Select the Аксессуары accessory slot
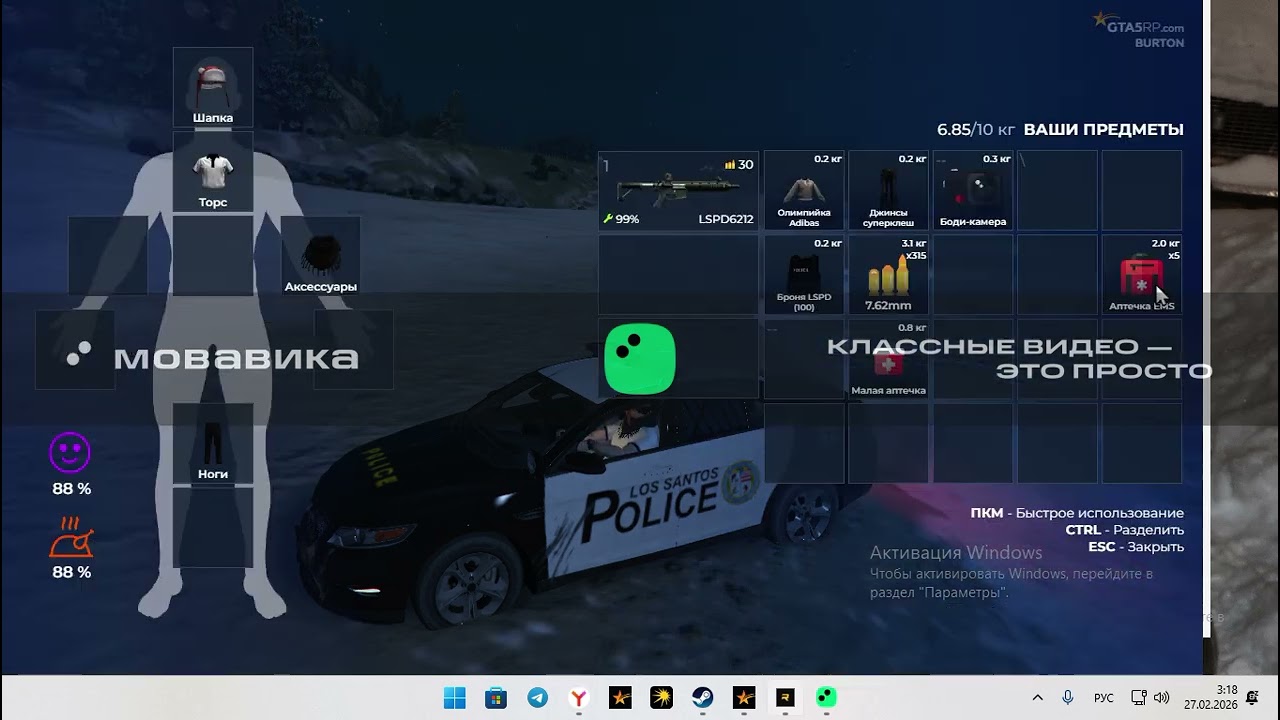The width and height of the screenshot is (1280, 720). 321,256
